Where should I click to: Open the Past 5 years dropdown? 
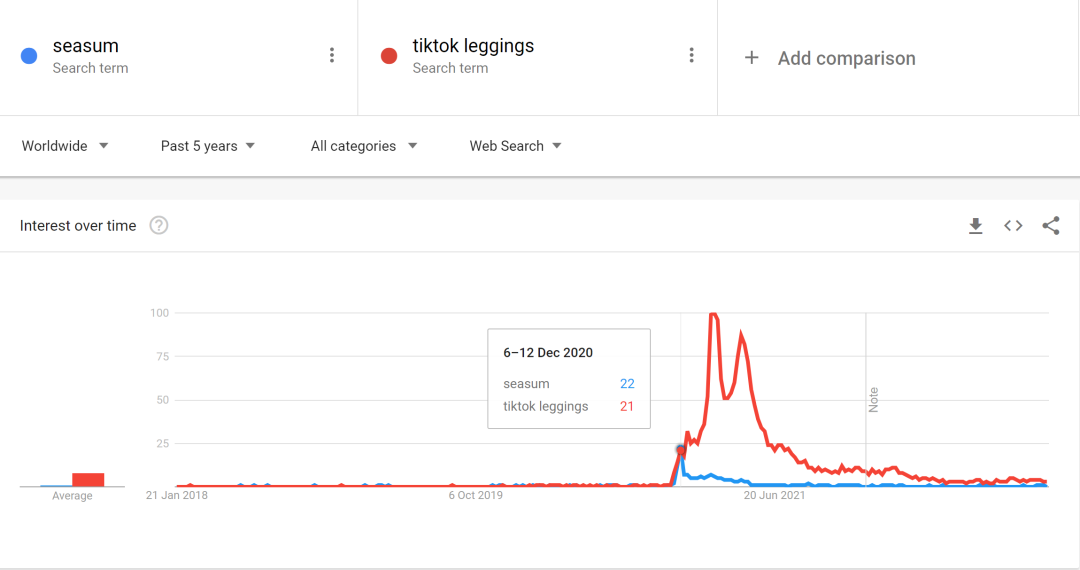(x=208, y=146)
